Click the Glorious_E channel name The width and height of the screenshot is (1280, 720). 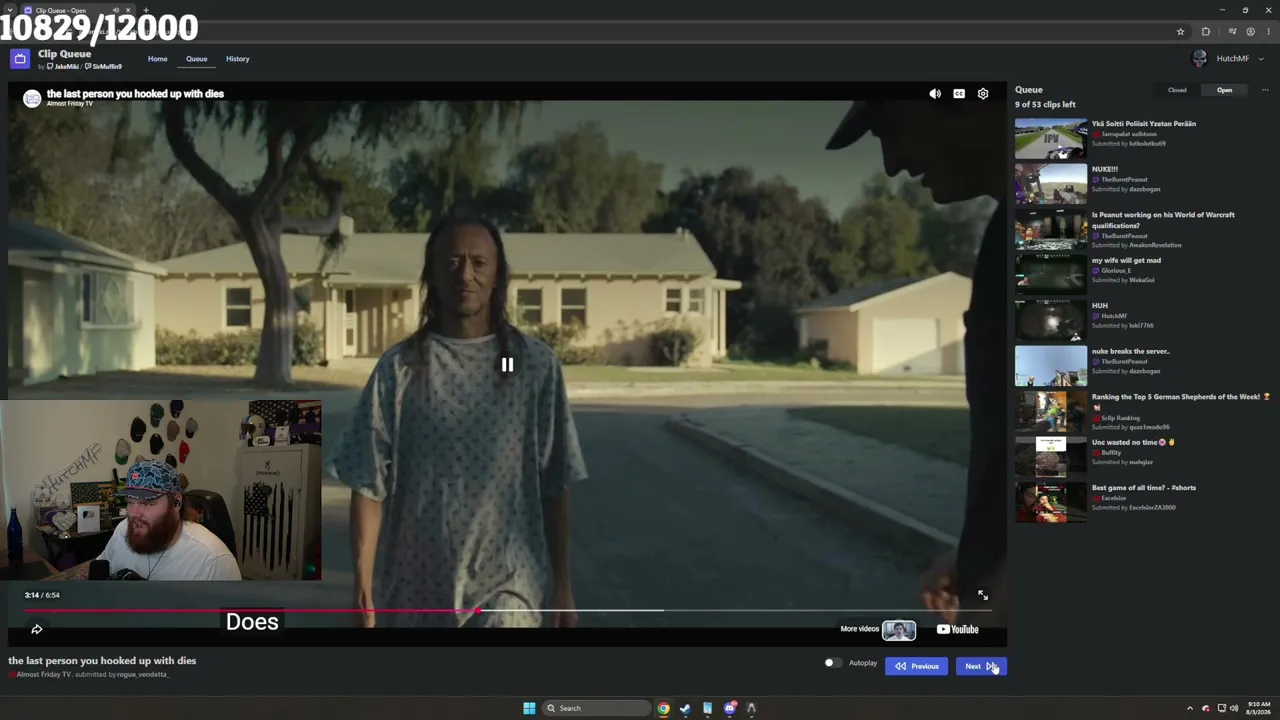[x=1116, y=271]
